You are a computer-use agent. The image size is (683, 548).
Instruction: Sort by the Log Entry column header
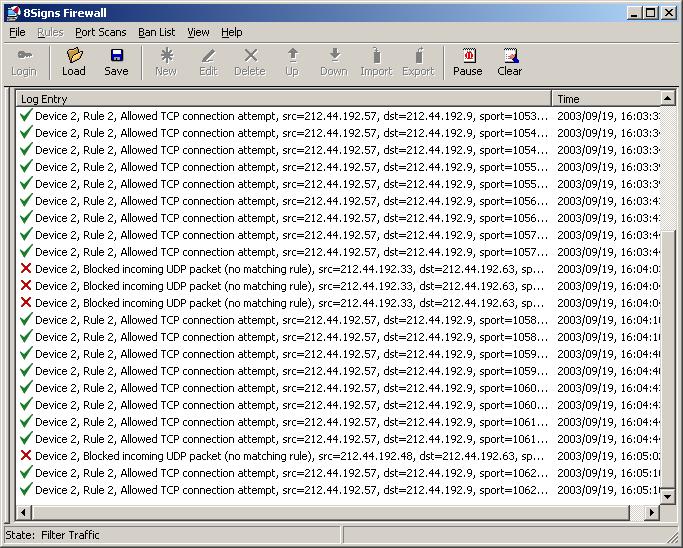[x=283, y=99]
